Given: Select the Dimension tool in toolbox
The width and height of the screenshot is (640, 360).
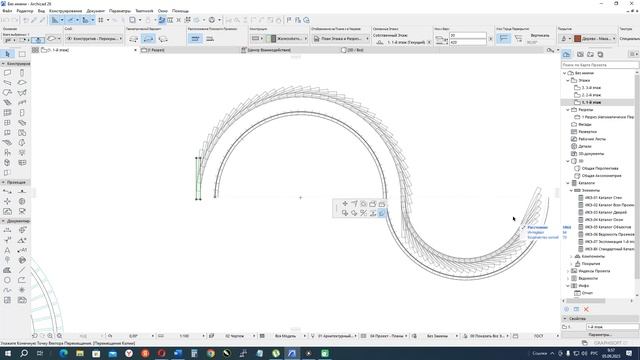Looking at the screenshot, I should pyautogui.click(x=7, y=230).
